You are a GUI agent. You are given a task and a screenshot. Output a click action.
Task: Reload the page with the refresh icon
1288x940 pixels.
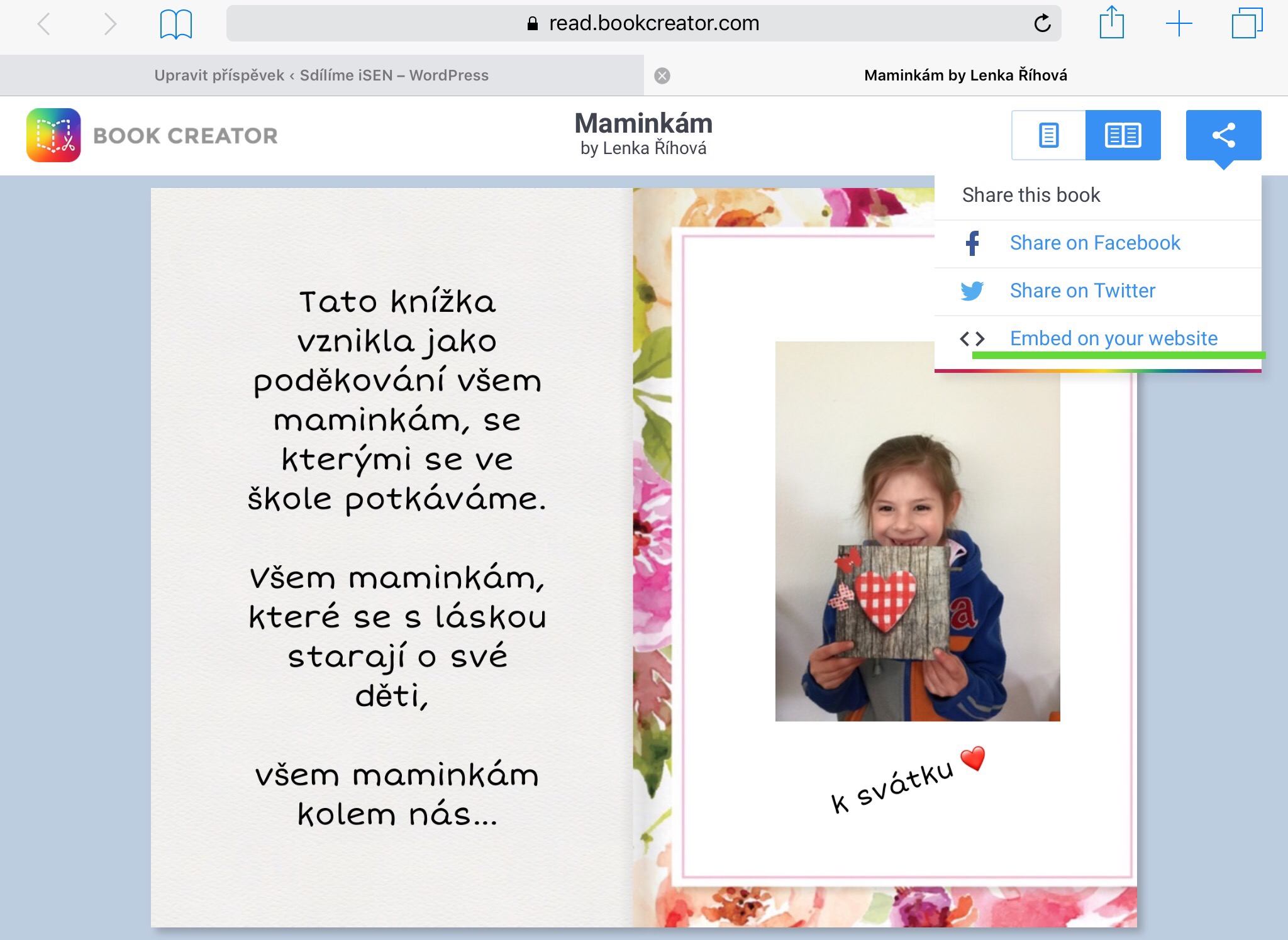(1042, 23)
